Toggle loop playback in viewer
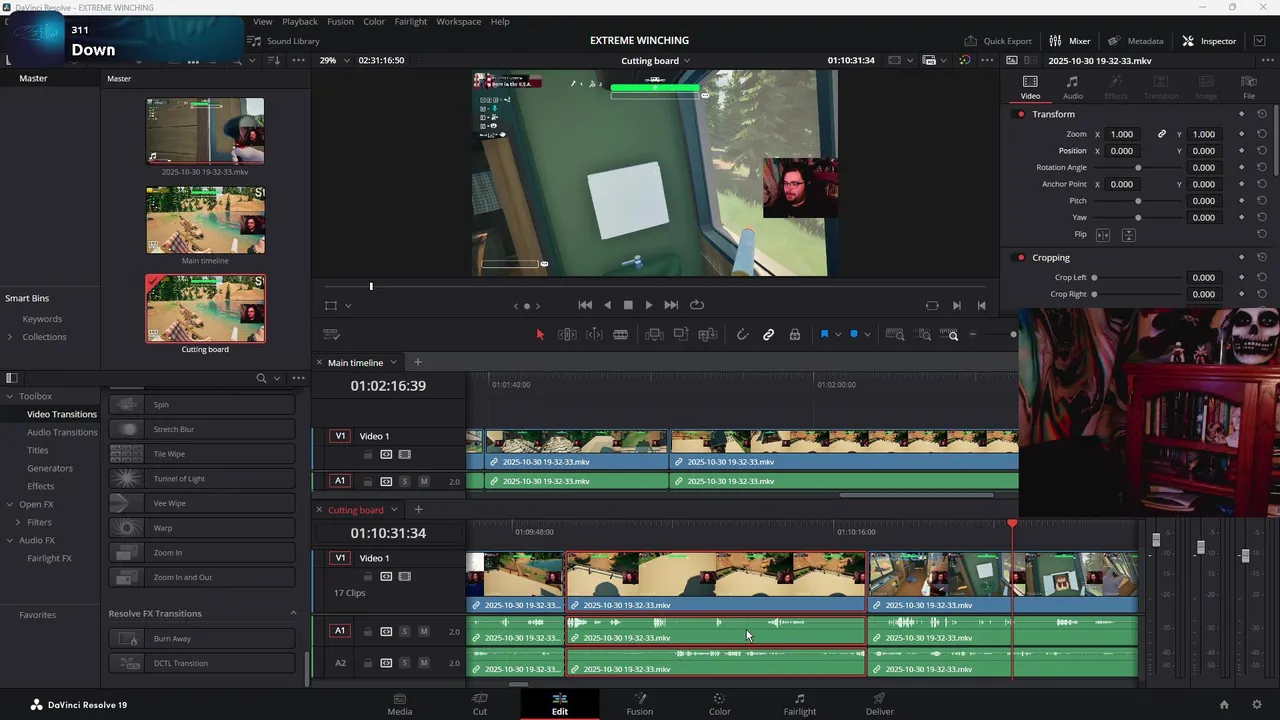The image size is (1280, 720). click(697, 305)
